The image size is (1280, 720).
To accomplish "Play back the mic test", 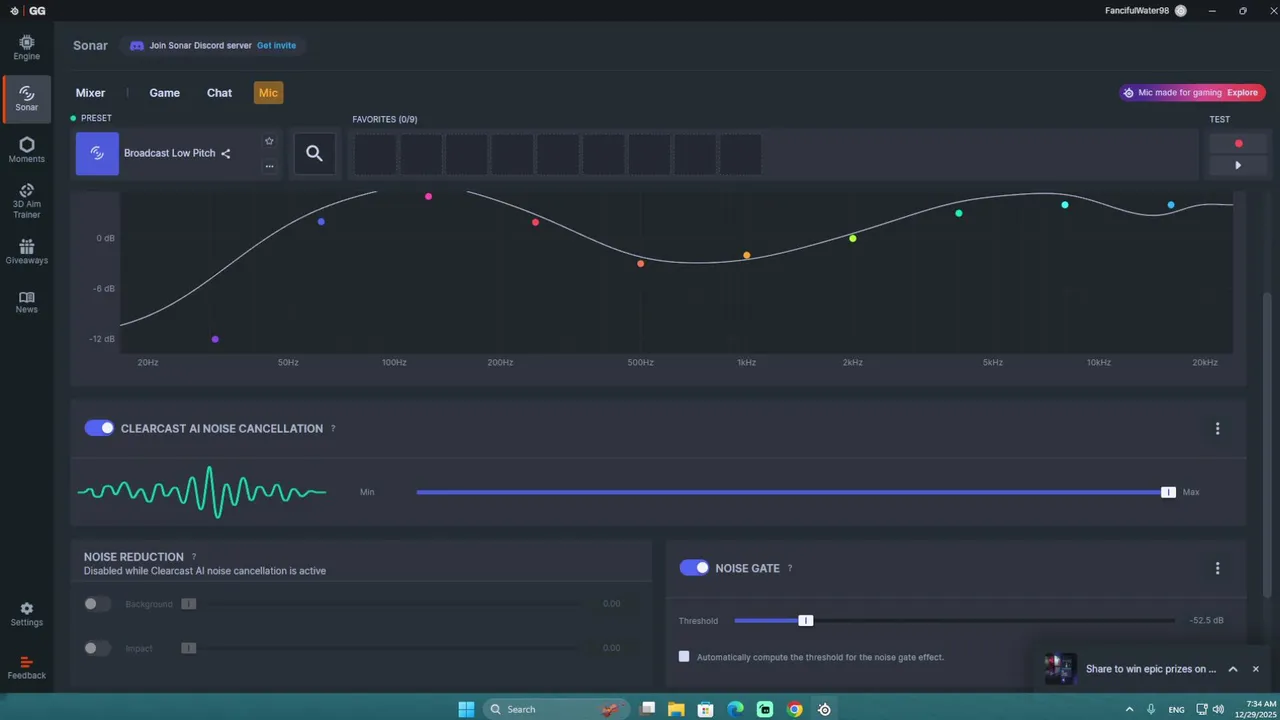I will tap(1238, 165).
